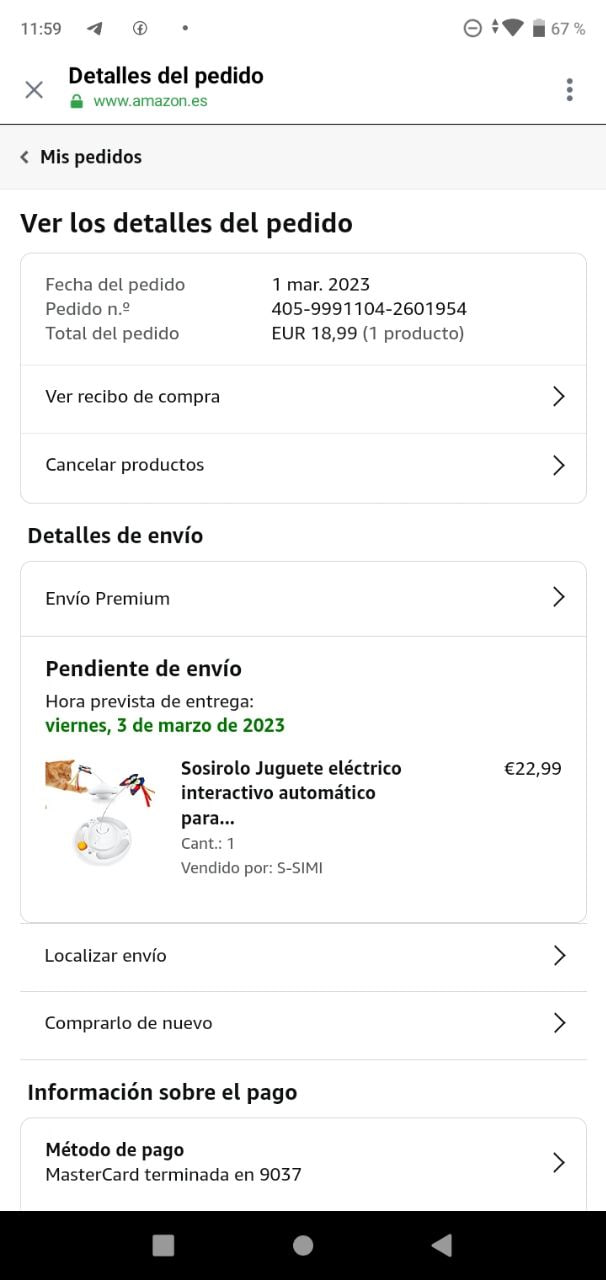Tap the cat toy product thumbnail
This screenshot has width=606, height=1280.
[100, 813]
